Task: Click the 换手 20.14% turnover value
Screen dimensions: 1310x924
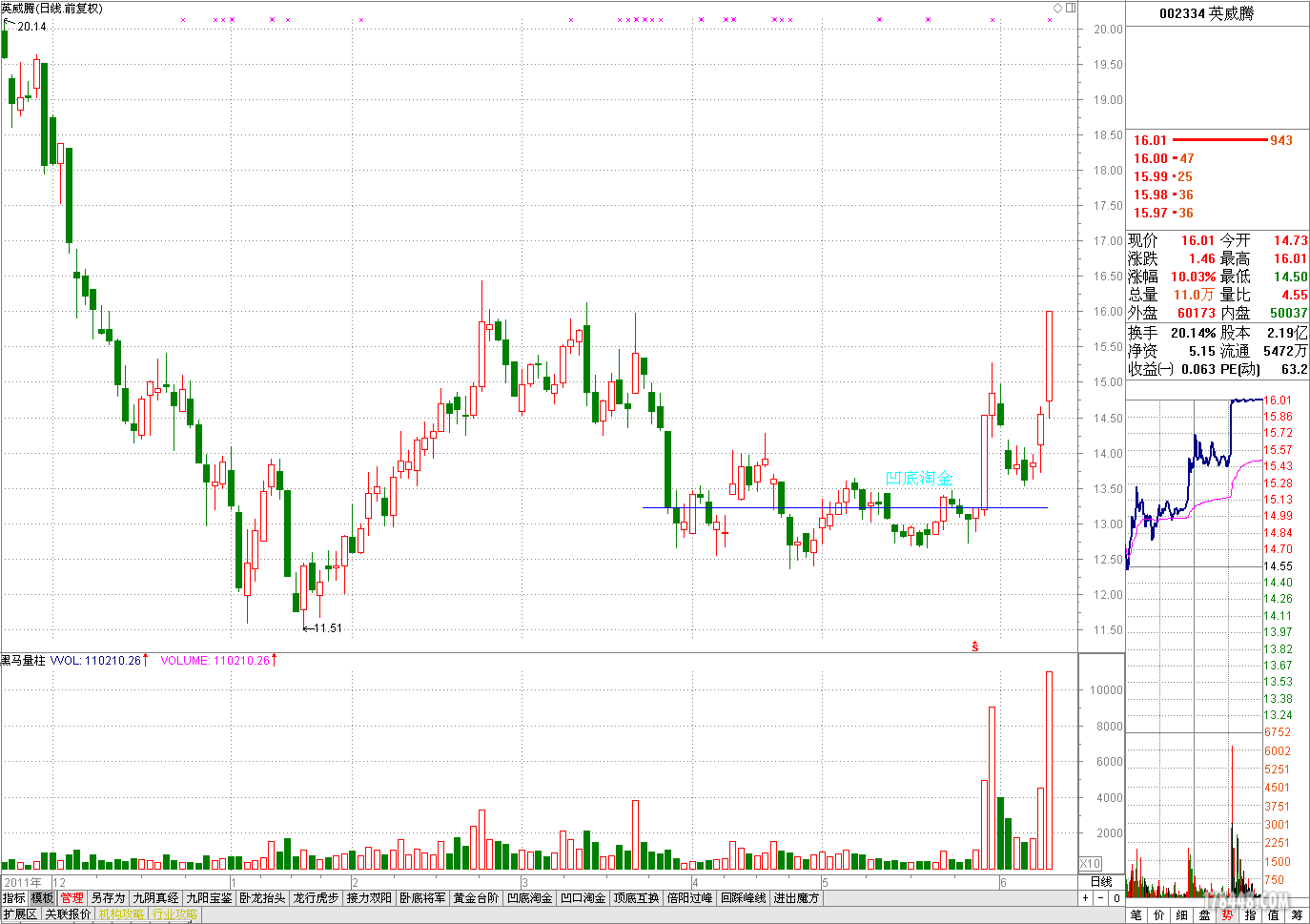Action: 1193,334
